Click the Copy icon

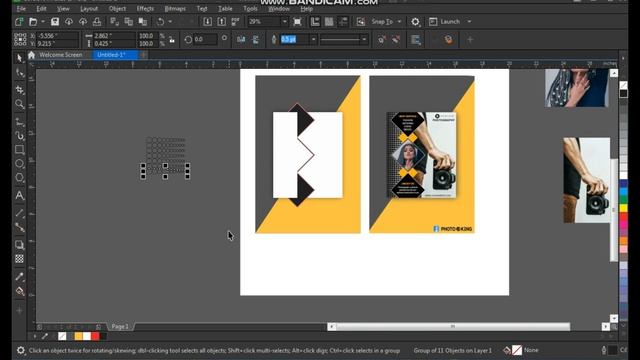click(x=129, y=22)
